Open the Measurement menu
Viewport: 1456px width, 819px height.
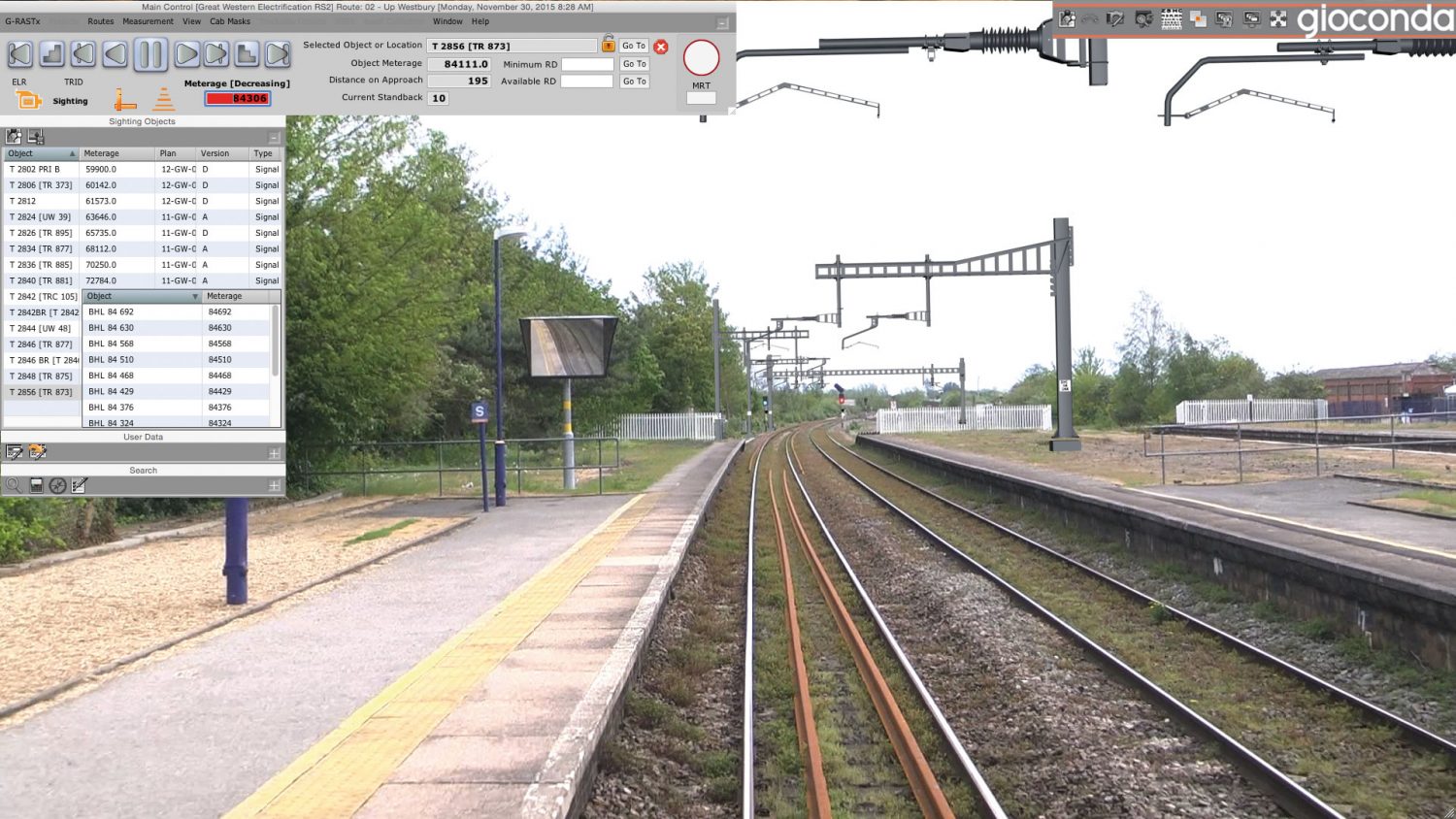(x=148, y=21)
